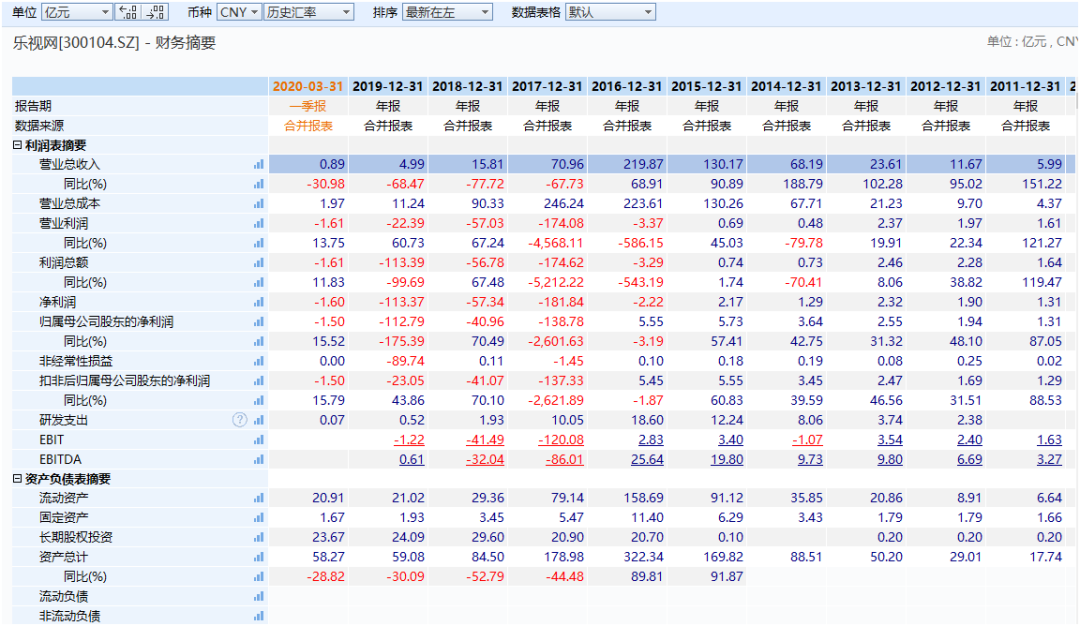
Task: Click the help question mark beside 研发支出
Action: 239,420
